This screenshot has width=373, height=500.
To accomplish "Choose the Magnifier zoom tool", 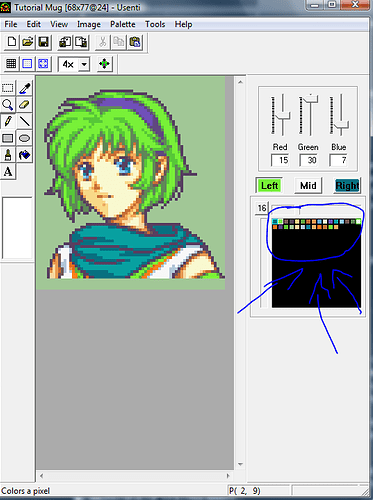I will tap(8, 105).
